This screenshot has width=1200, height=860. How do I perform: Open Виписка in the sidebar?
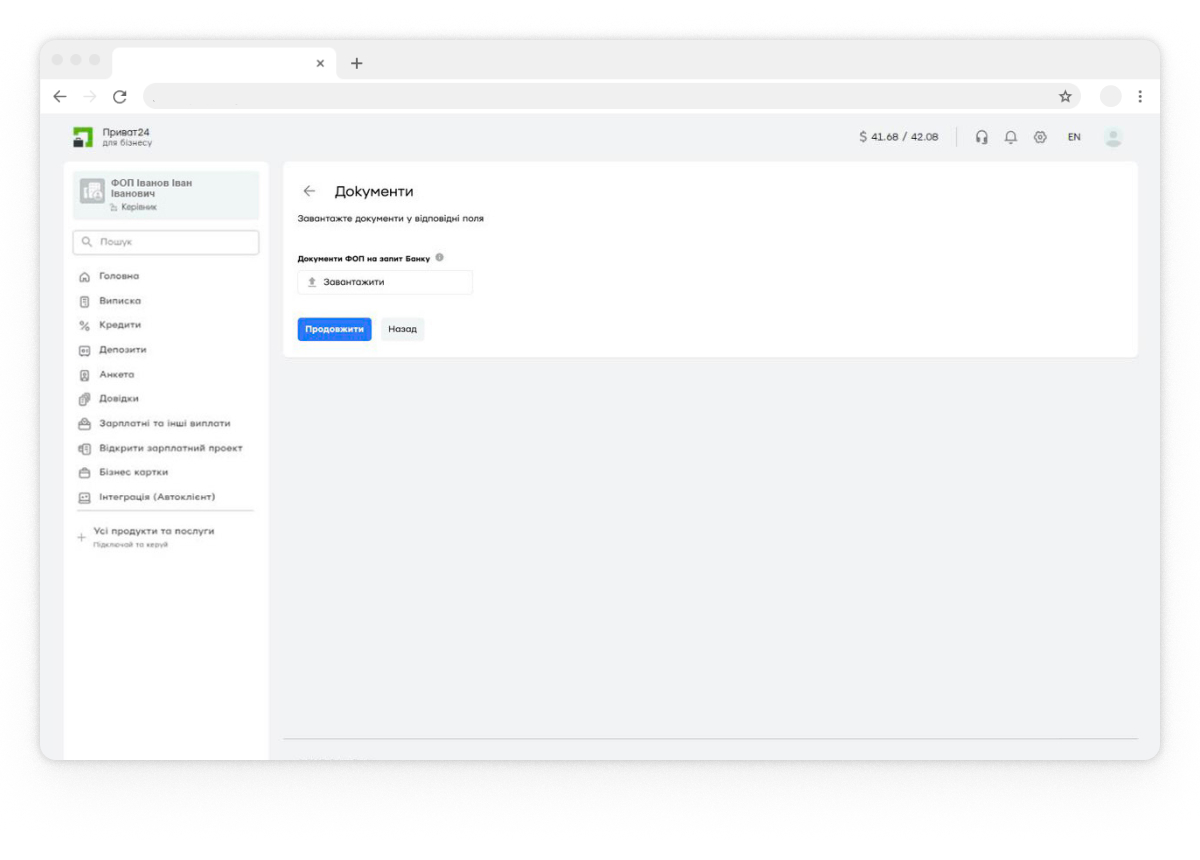tap(119, 301)
